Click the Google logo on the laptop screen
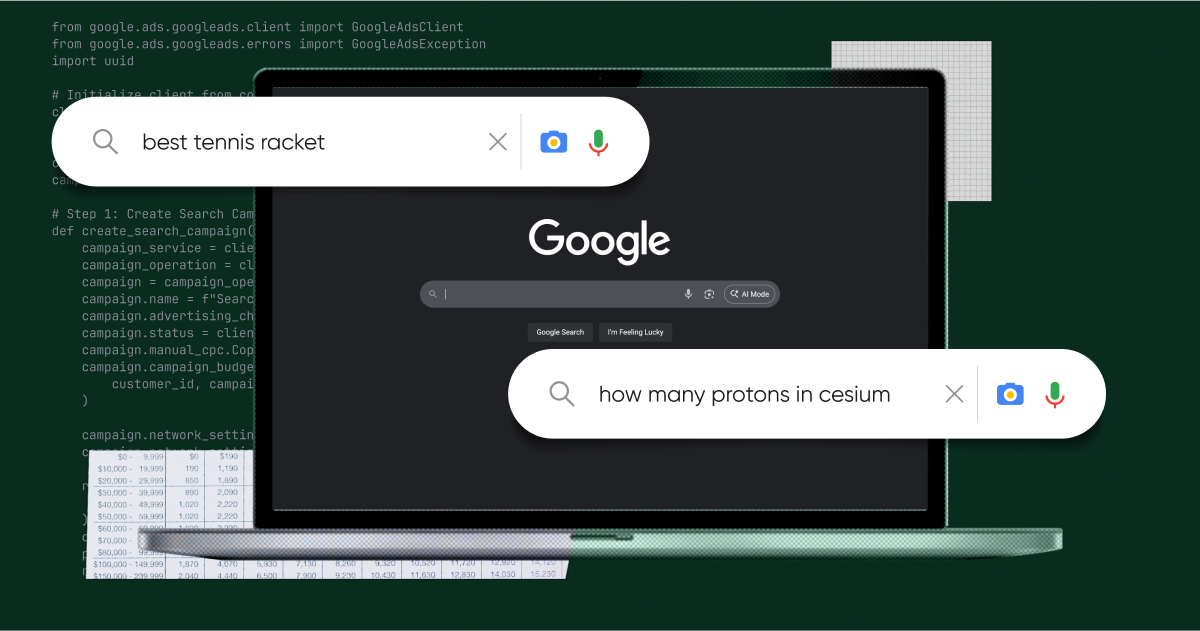Screen dimensions: 1200x631 [x=599, y=241]
